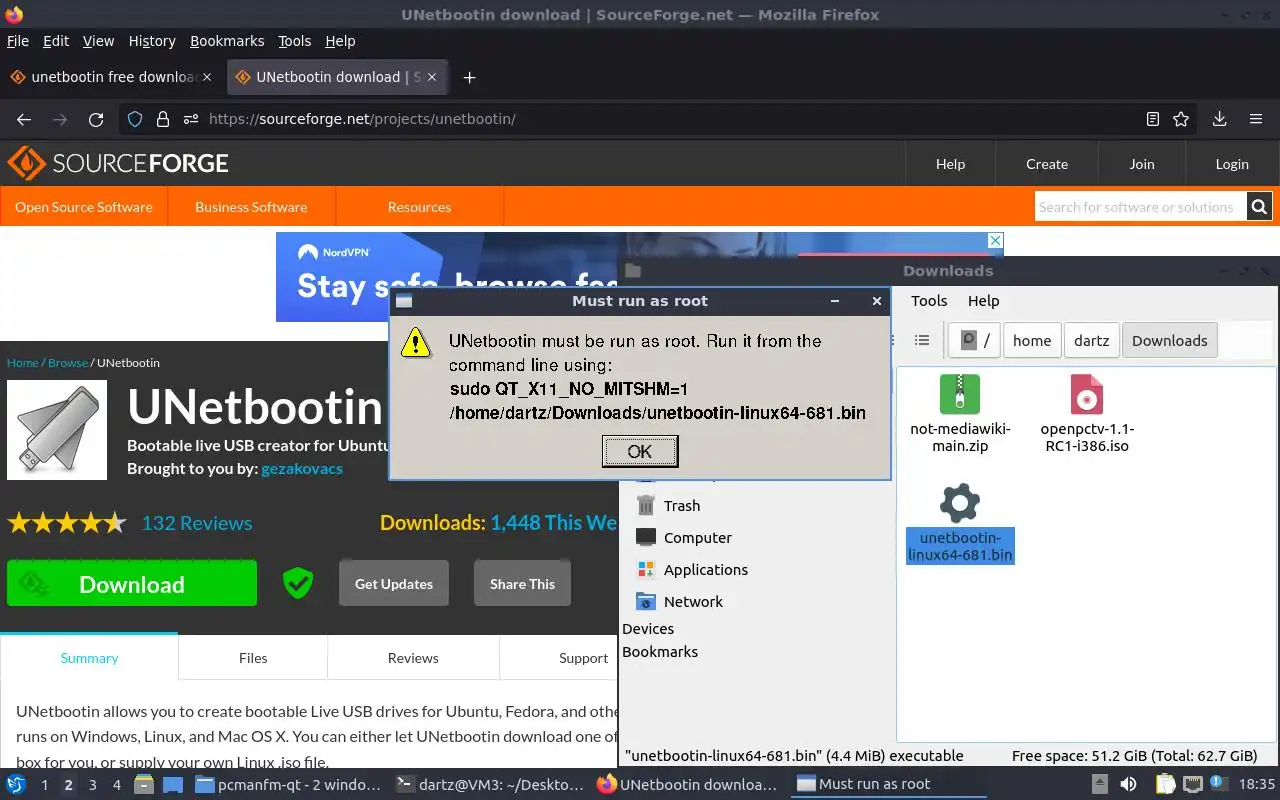Viewport: 1280px width, 800px height.
Task: Reload the current page
Action: [x=96, y=119]
